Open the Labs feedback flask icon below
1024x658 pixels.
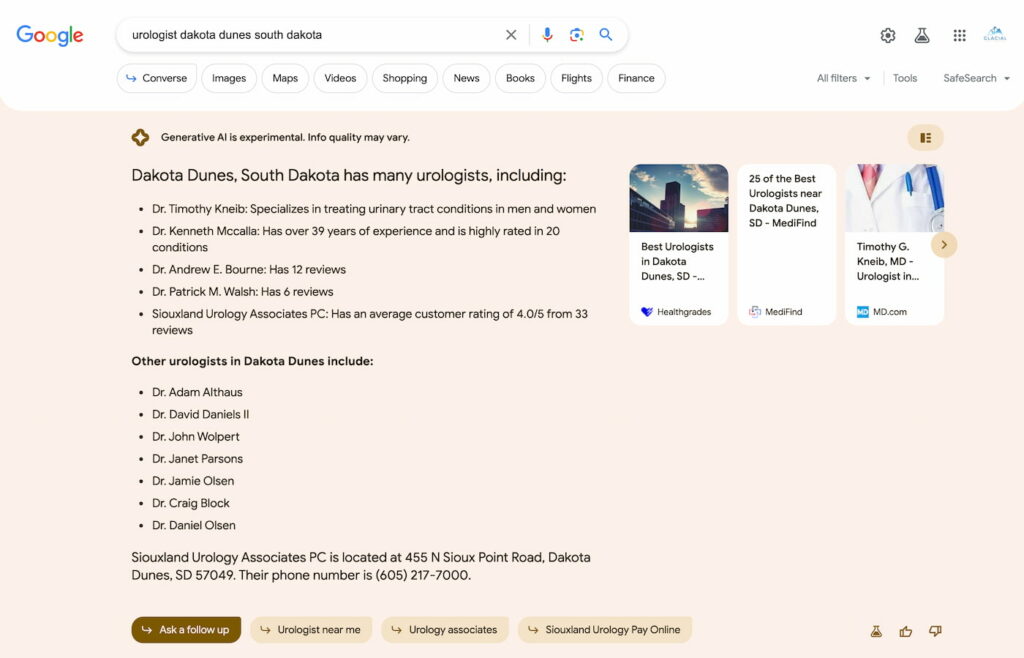click(x=876, y=631)
